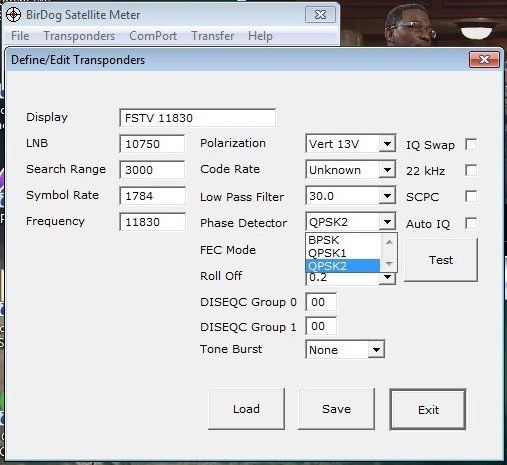
Task: Close the Define/Edit Transponders dialog
Action: pos(484,60)
